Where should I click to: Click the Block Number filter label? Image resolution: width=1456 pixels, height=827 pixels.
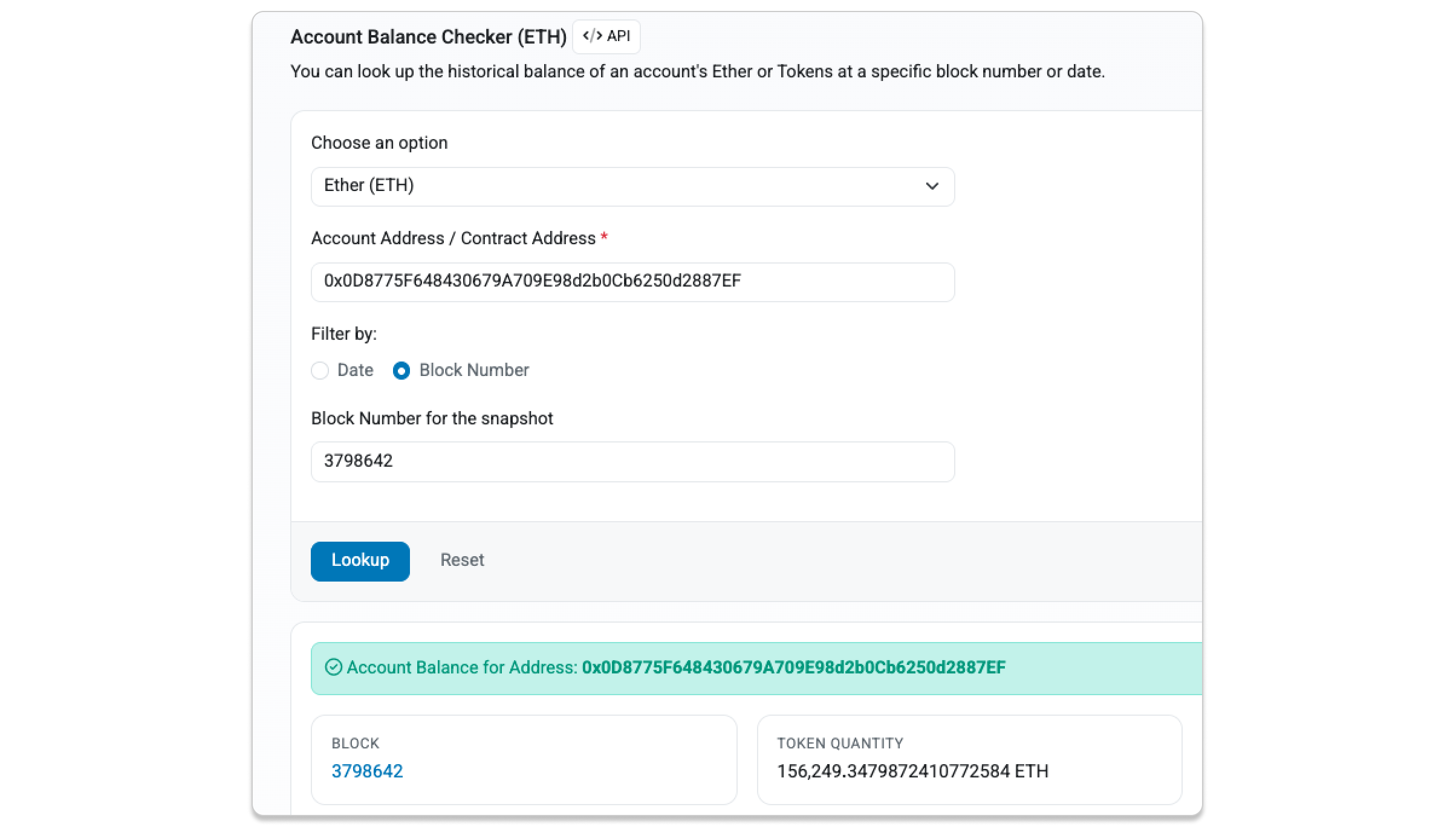[x=474, y=370]
